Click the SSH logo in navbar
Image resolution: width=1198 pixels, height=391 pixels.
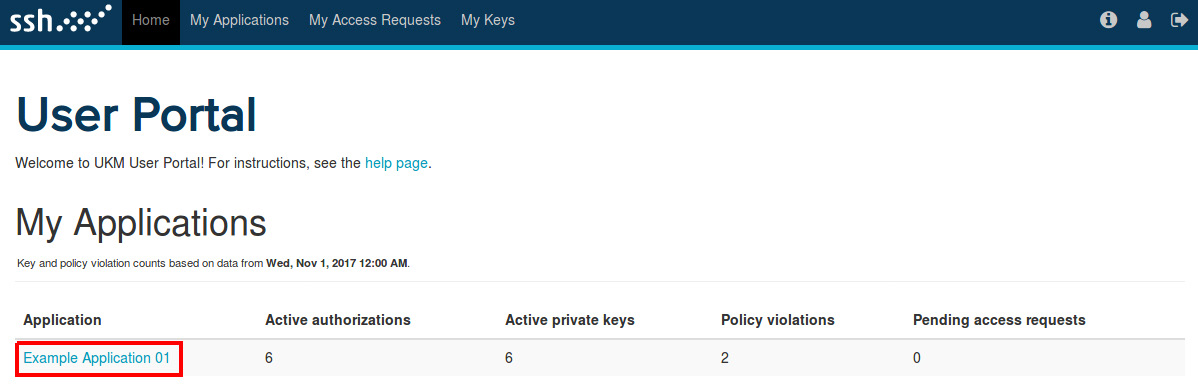[x=60, y=20]
